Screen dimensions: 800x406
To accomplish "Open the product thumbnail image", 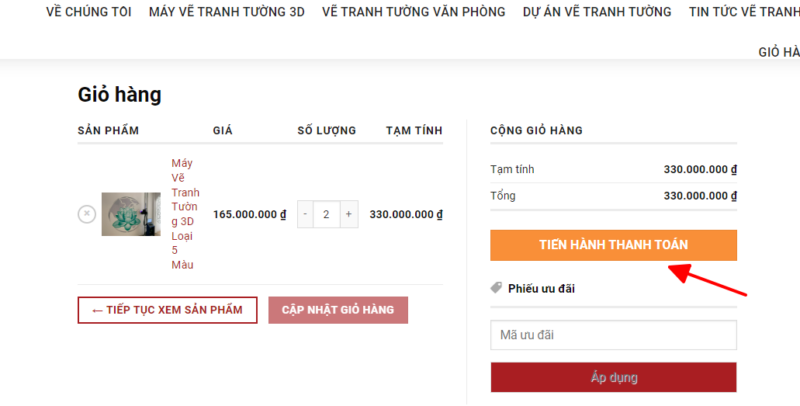I will [x=131, y=214].
